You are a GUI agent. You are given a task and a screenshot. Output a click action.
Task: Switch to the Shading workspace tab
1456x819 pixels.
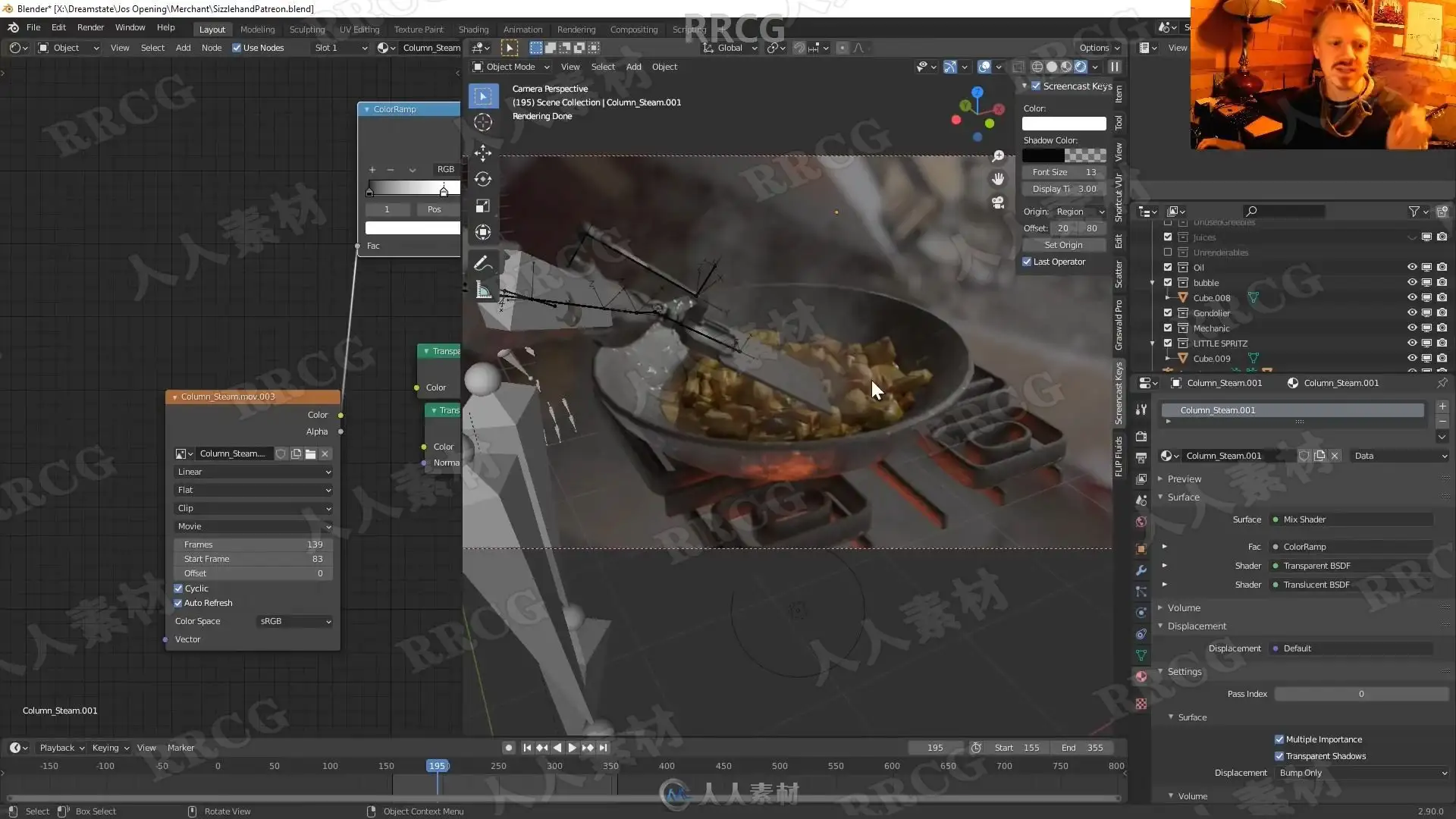coord(473,30)
